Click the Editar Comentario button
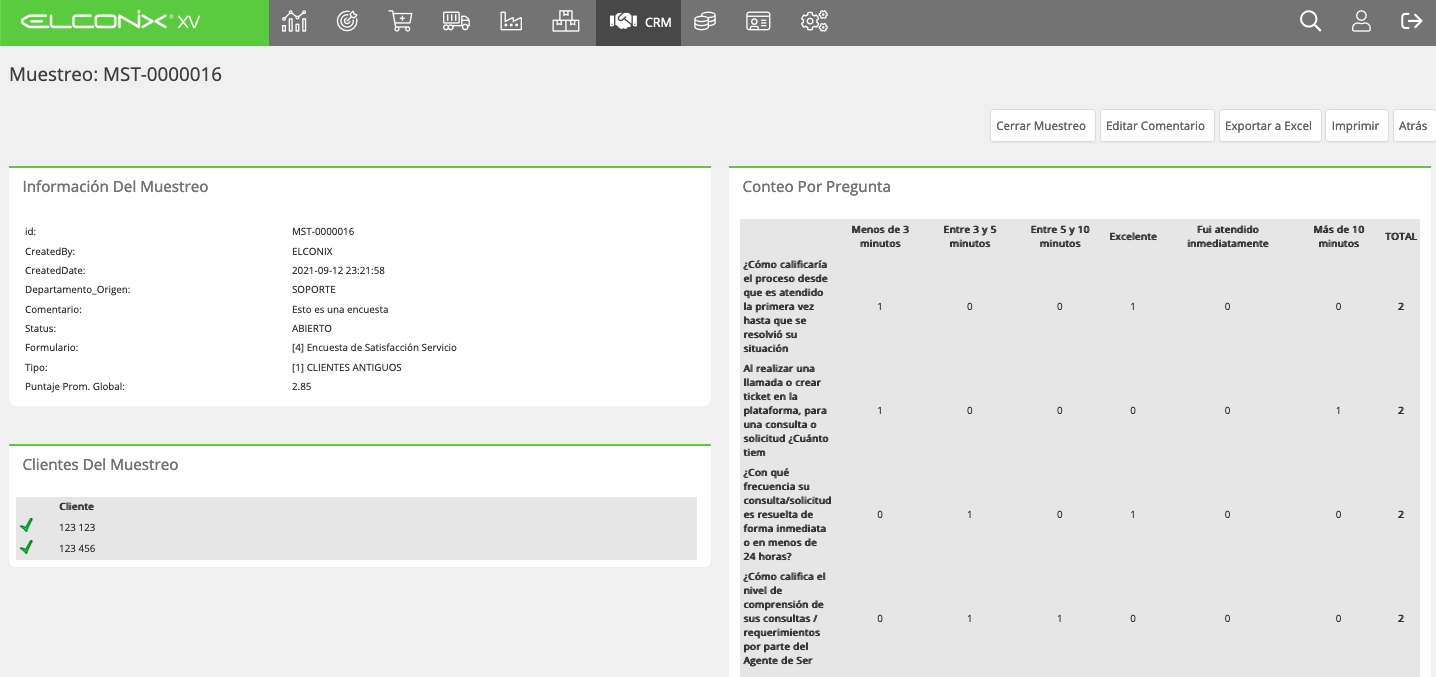The height and width of the screenshot is (677, 1436). (x=1157, y=126)
